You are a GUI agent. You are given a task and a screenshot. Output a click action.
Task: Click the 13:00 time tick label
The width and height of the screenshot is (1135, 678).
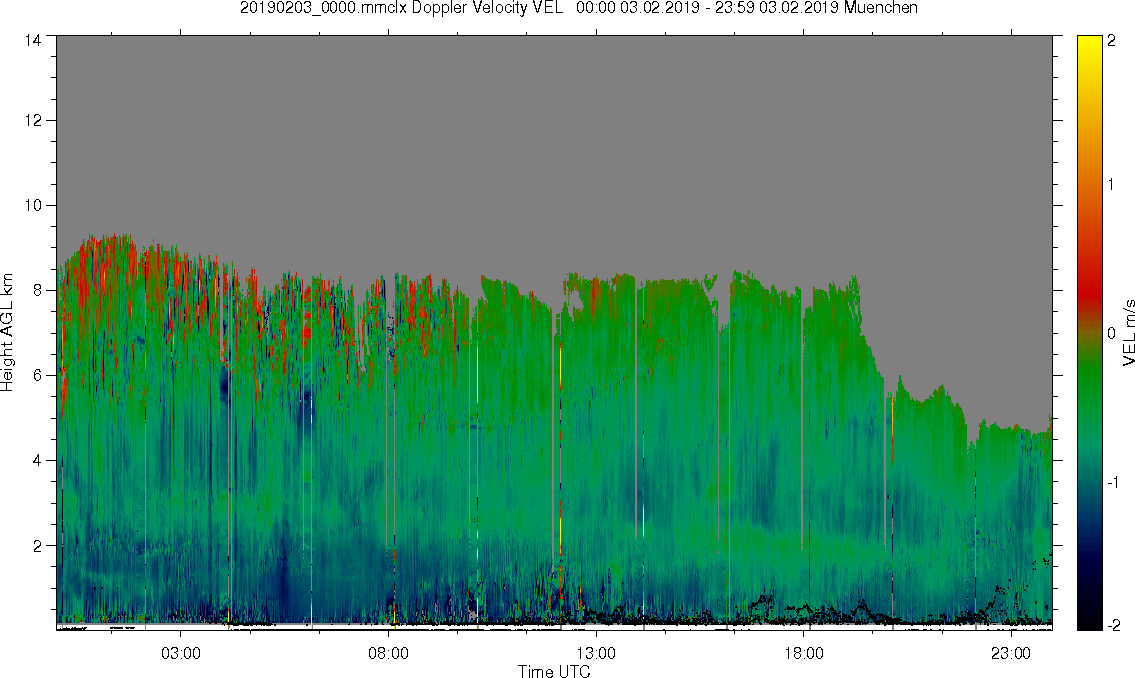(x=596, y=653)
